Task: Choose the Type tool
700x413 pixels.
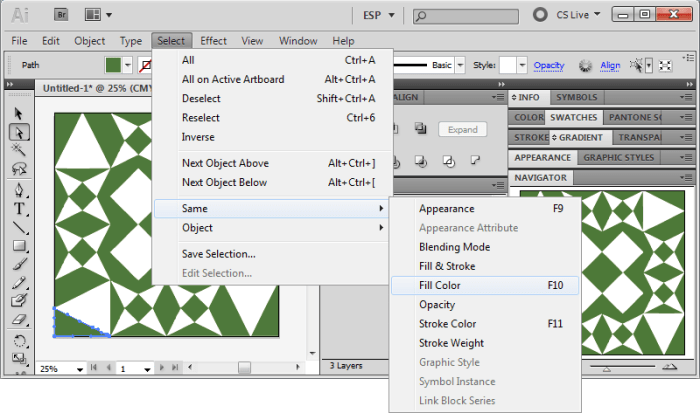Action: (x=19, y=209)
